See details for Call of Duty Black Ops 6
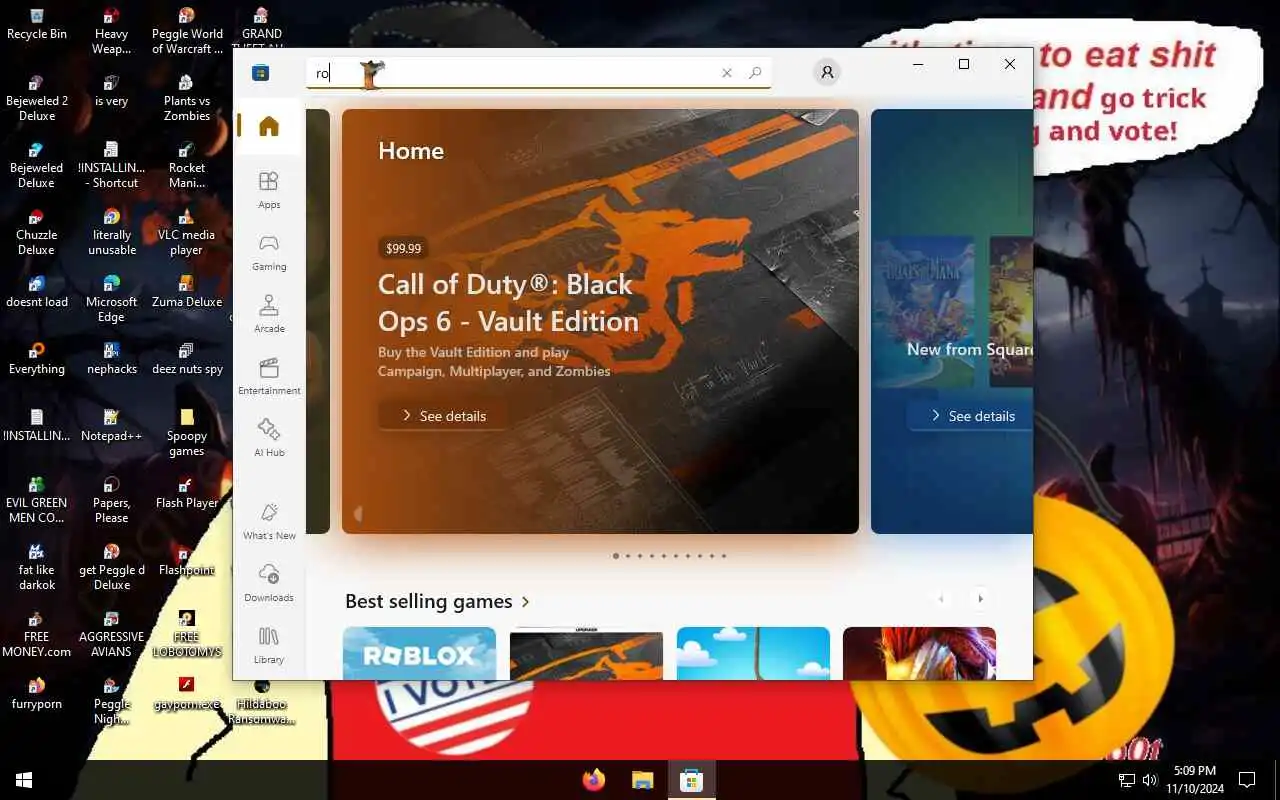Image resolution: width=1280 pixels, height=800 pixels. click(x=443, y=416)
